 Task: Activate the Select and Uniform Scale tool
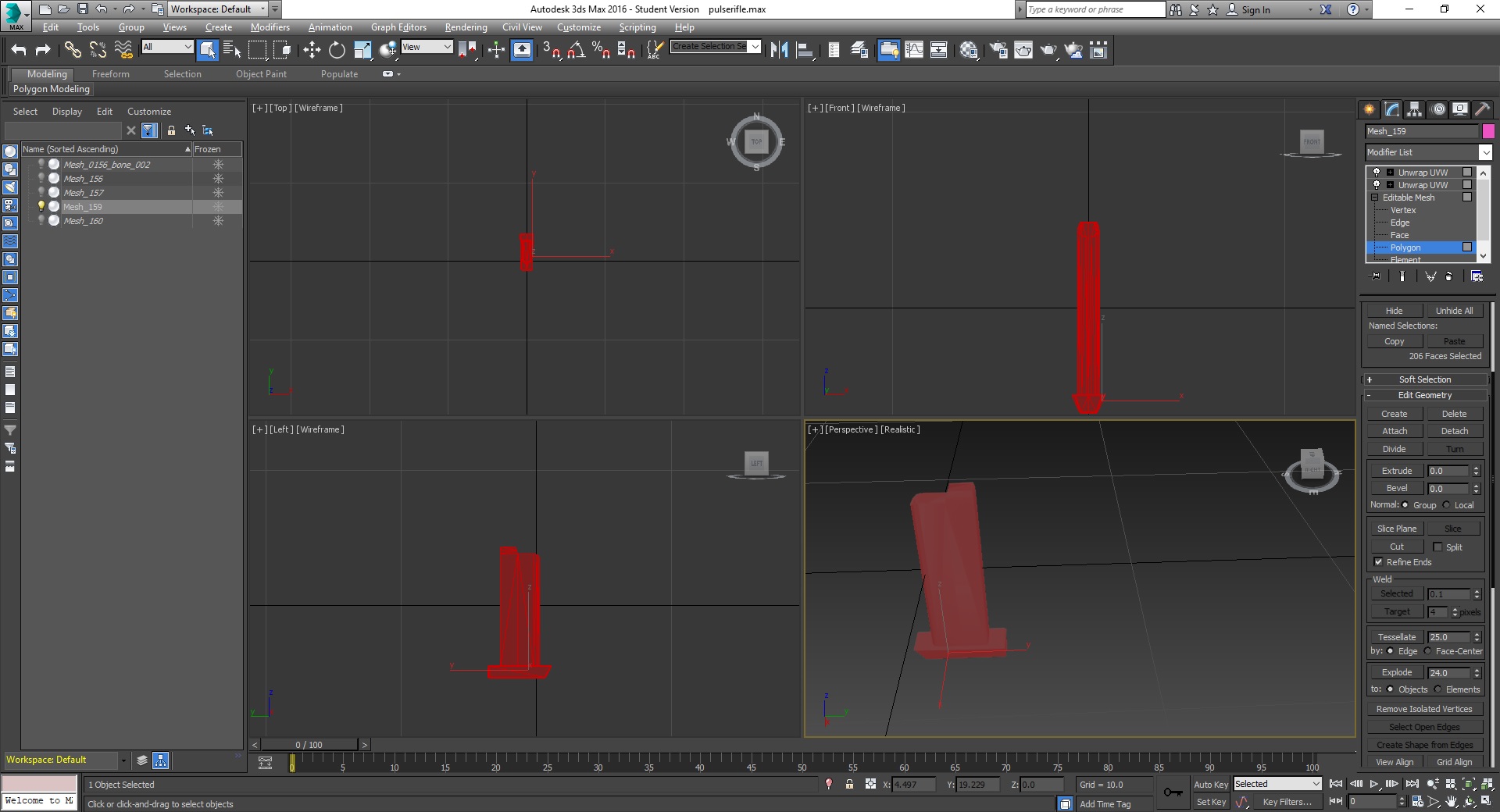point(362,49)
